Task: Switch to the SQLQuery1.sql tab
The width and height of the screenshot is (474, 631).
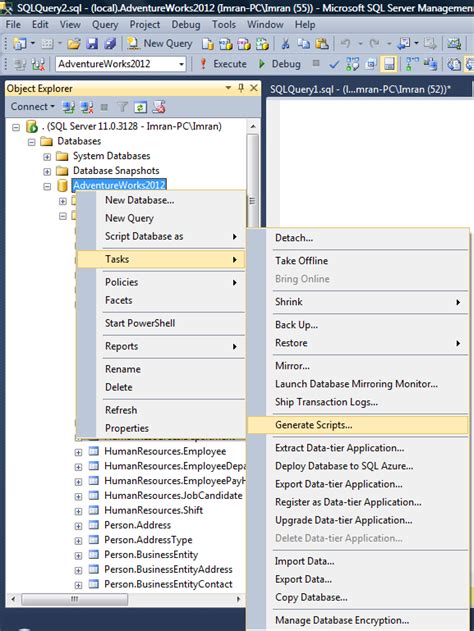Action: click(360, 89)
